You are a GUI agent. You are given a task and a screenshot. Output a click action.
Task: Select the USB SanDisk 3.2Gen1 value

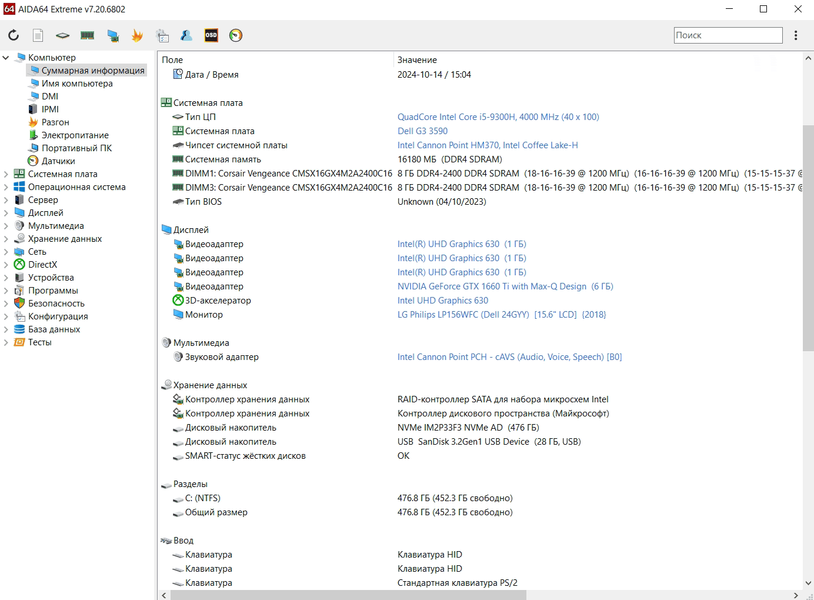point(489,442)
